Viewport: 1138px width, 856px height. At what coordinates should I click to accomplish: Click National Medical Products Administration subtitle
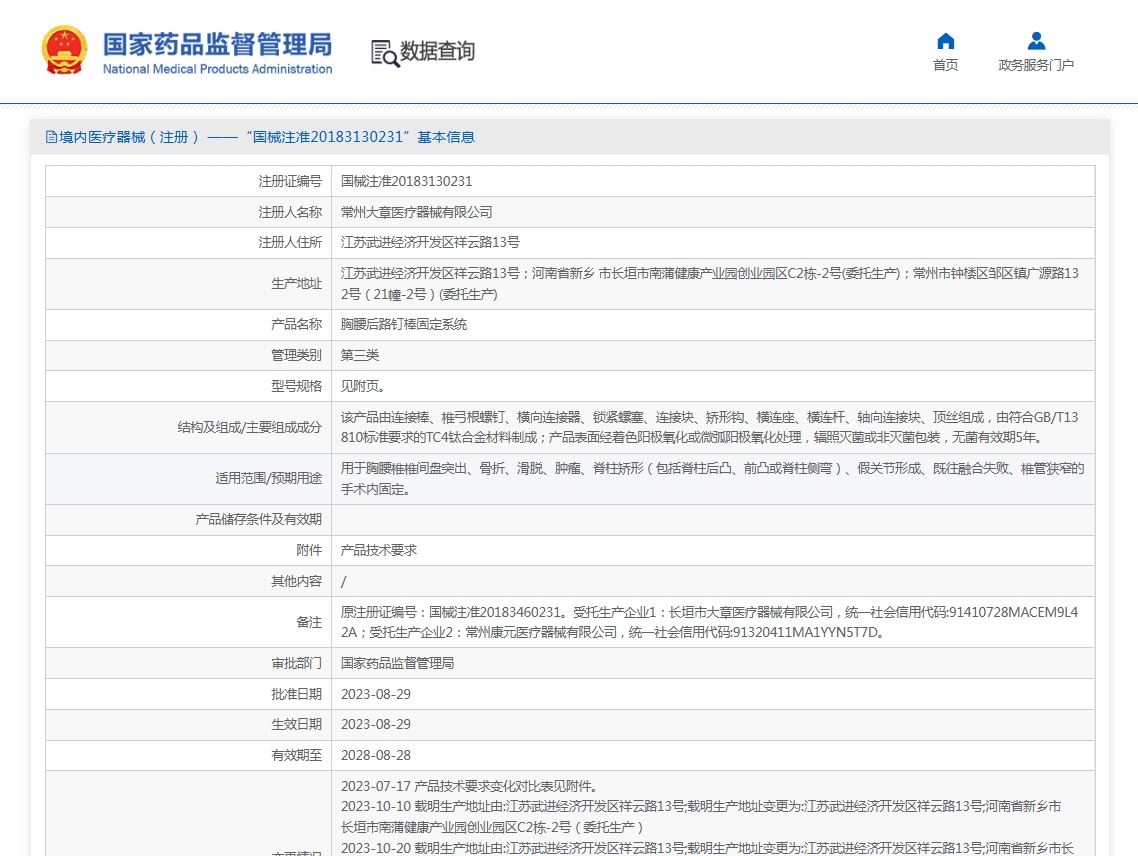(x=217, y=69)
